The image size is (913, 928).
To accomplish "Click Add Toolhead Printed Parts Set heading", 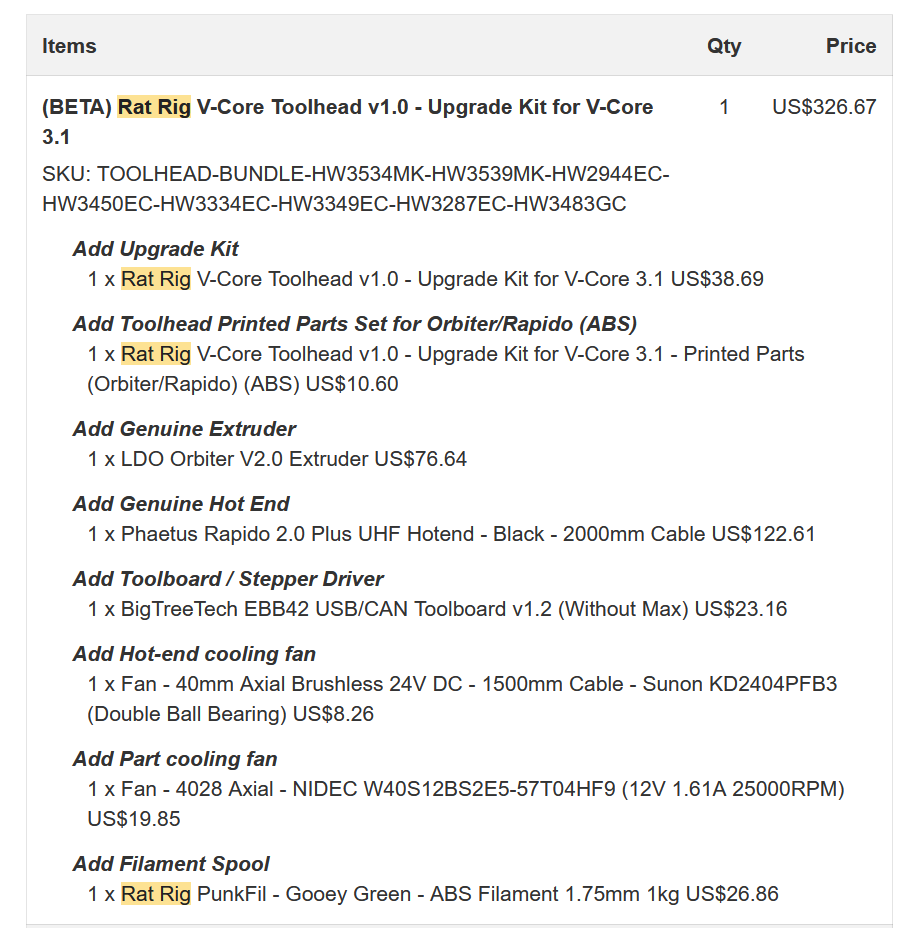I will click(355, 324).
